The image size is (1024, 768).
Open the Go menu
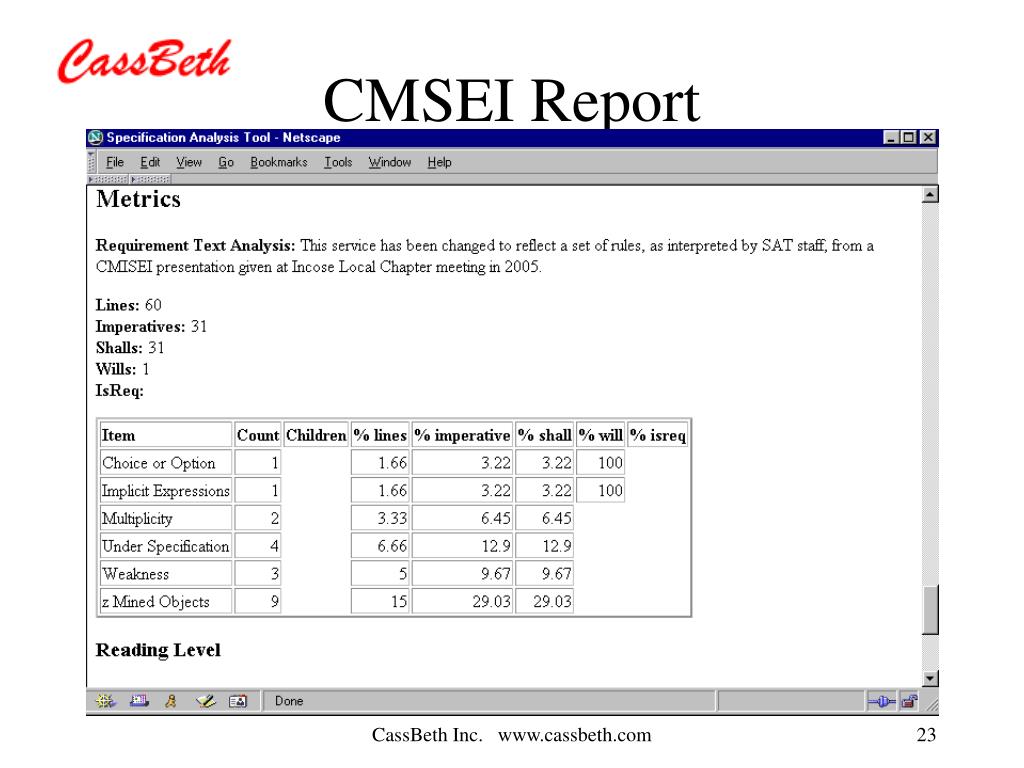[226, 162]
